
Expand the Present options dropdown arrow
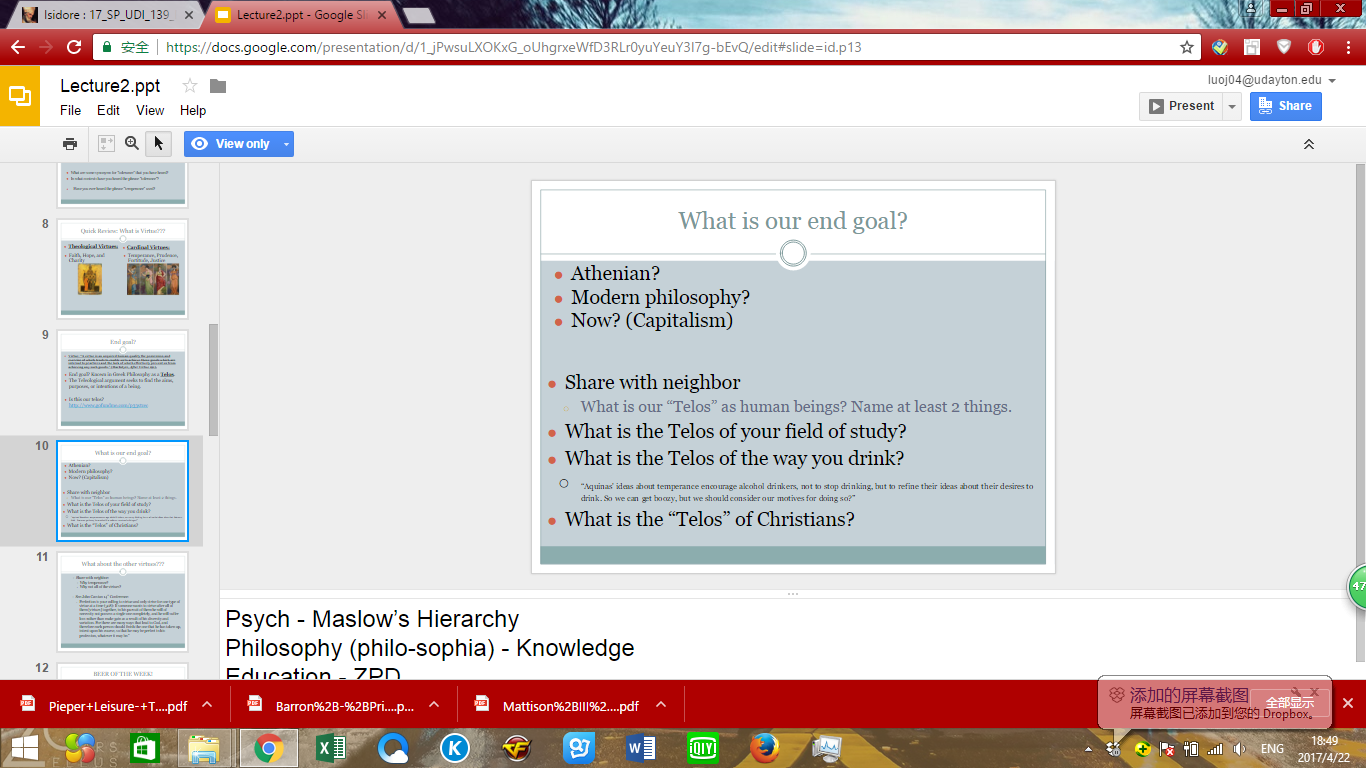click(1232, 106)
